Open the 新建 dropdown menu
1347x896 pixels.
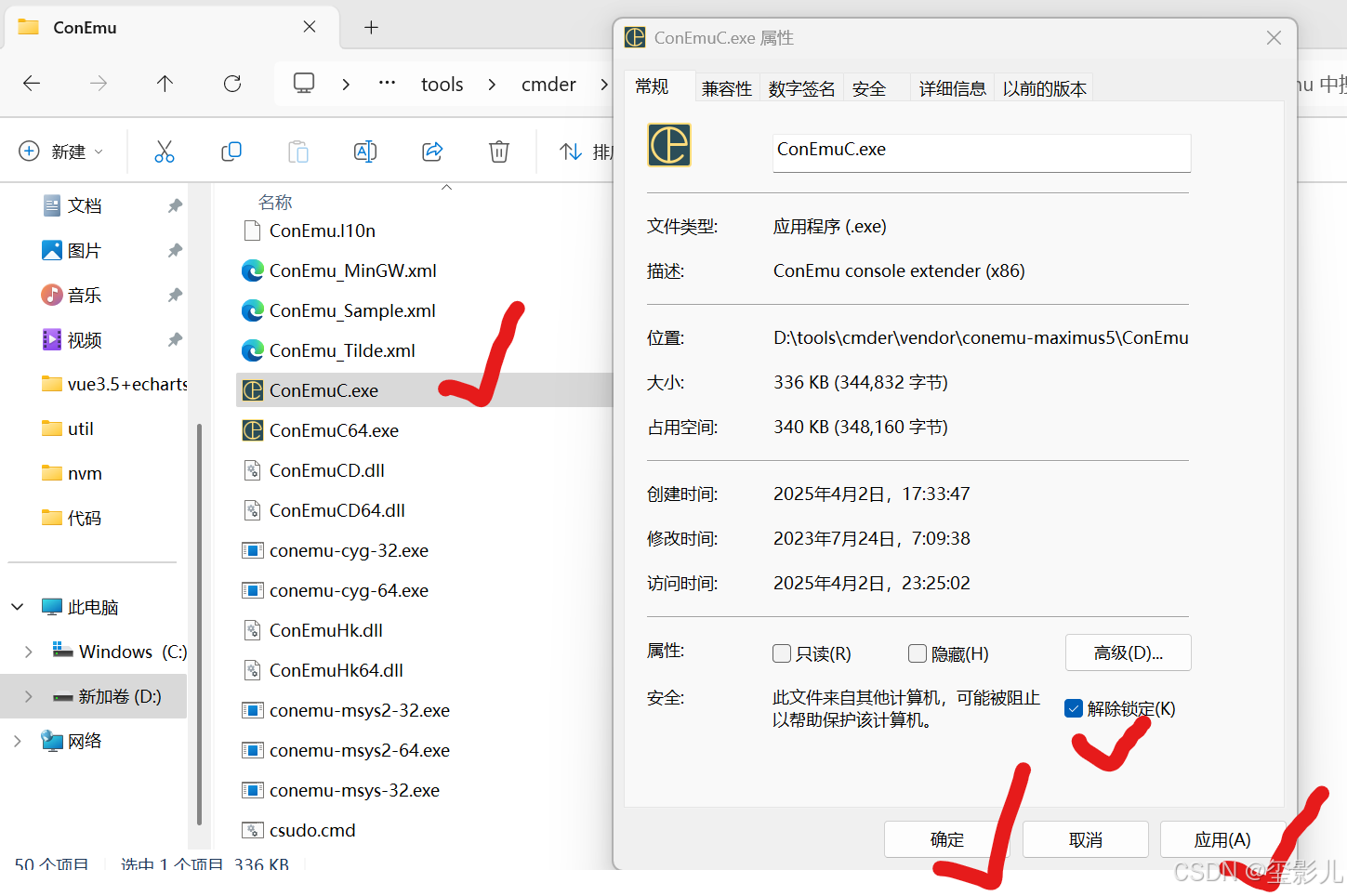click(x=61, y=152)
